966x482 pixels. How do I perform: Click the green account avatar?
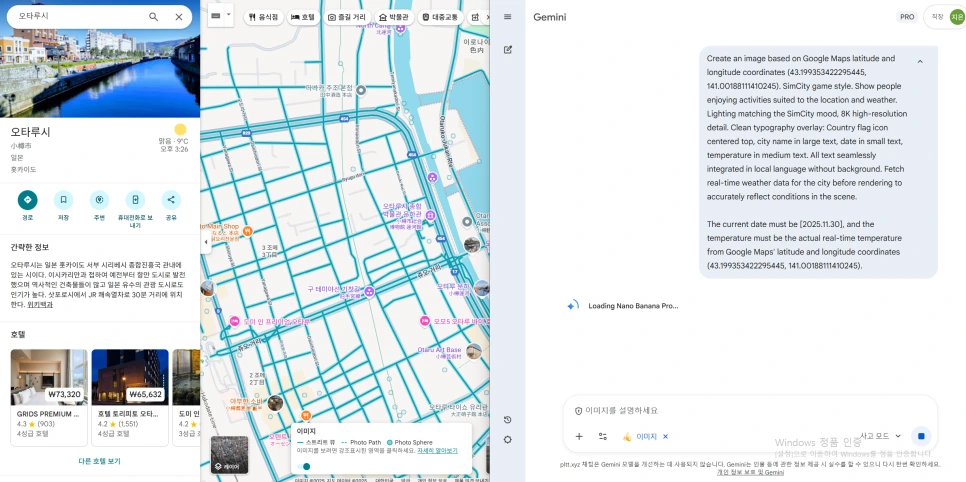[x=957, y=17]
